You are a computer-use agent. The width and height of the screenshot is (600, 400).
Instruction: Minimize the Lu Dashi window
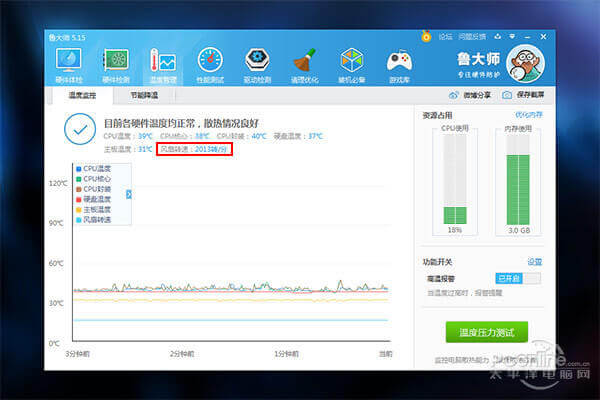click(x=528, y=37)
